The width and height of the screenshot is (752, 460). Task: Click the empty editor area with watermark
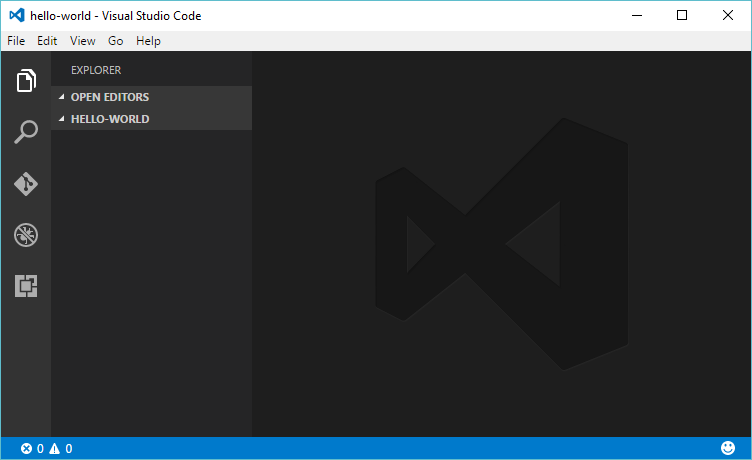[x=500, y=250]
